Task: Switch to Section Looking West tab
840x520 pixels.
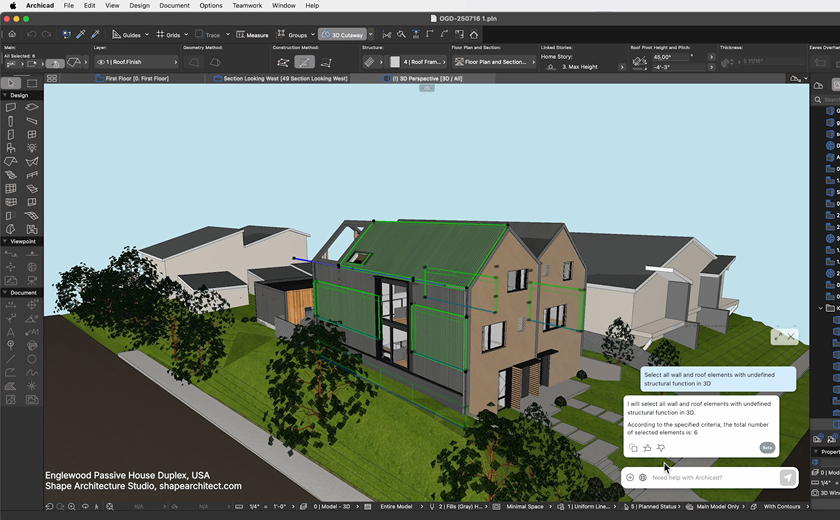Action: coord(281,78)
